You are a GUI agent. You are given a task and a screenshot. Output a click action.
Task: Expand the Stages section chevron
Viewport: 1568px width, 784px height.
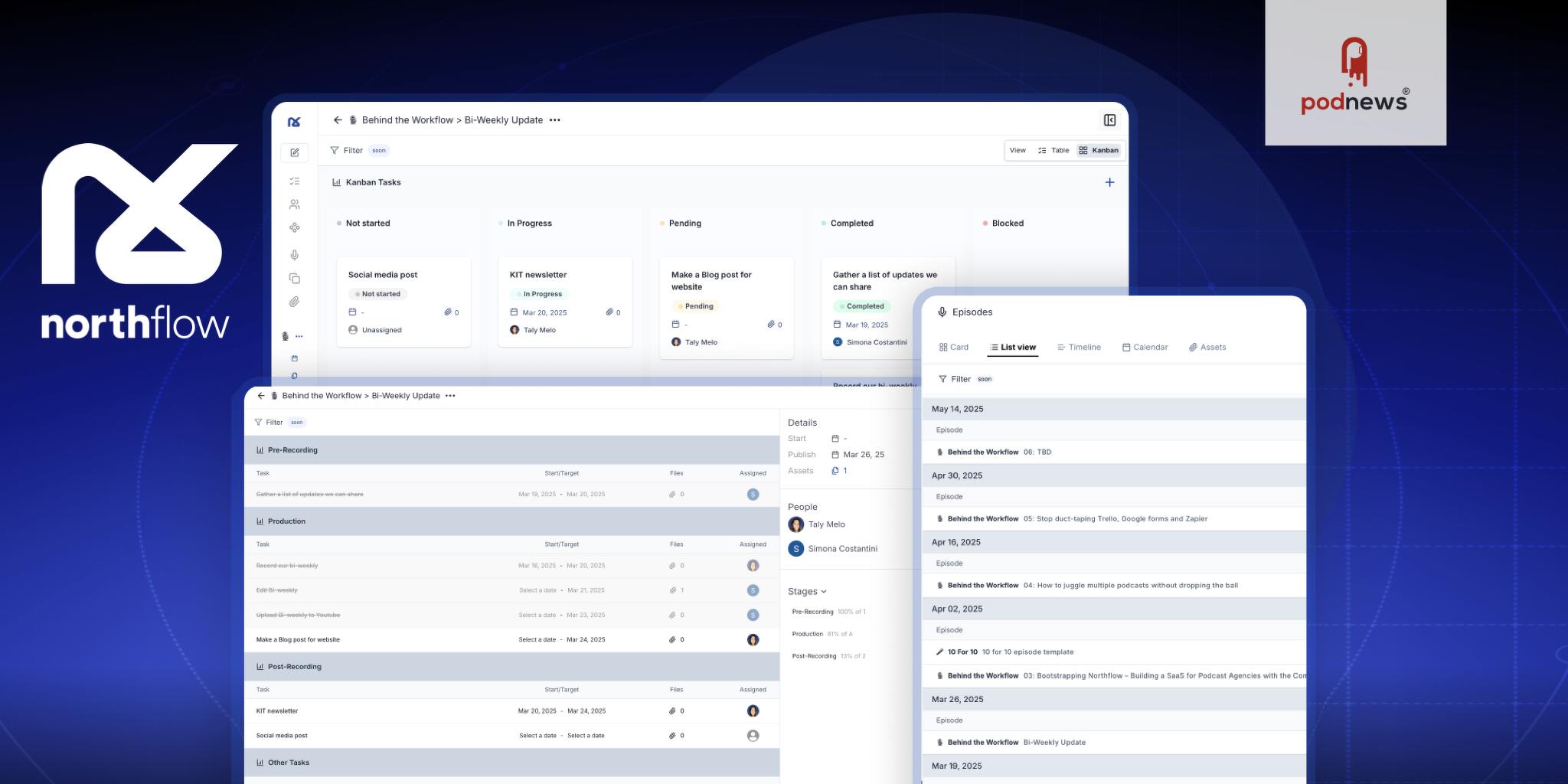(x=824, y=592)
